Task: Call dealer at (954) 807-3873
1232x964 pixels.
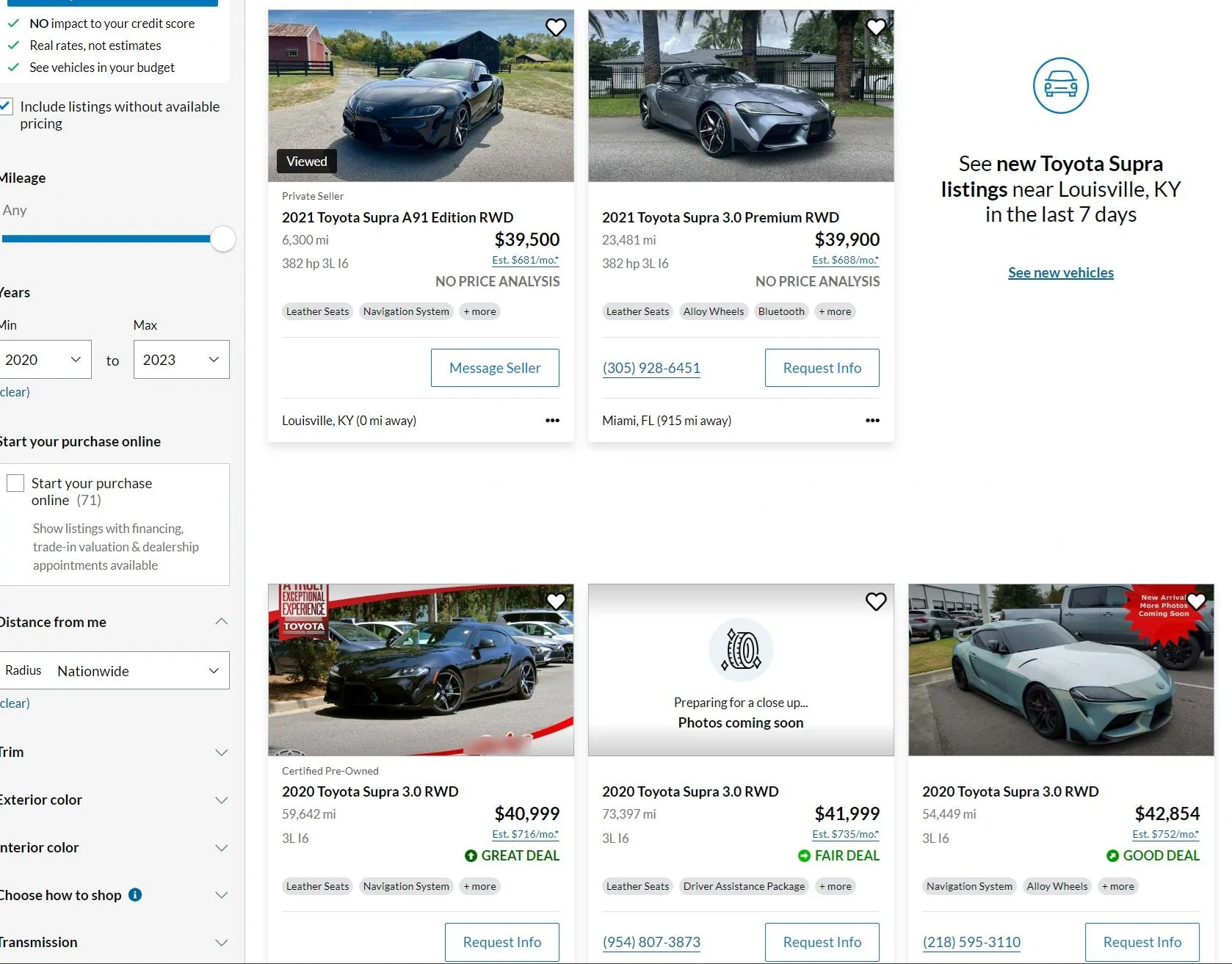Action: coord(651,942)
